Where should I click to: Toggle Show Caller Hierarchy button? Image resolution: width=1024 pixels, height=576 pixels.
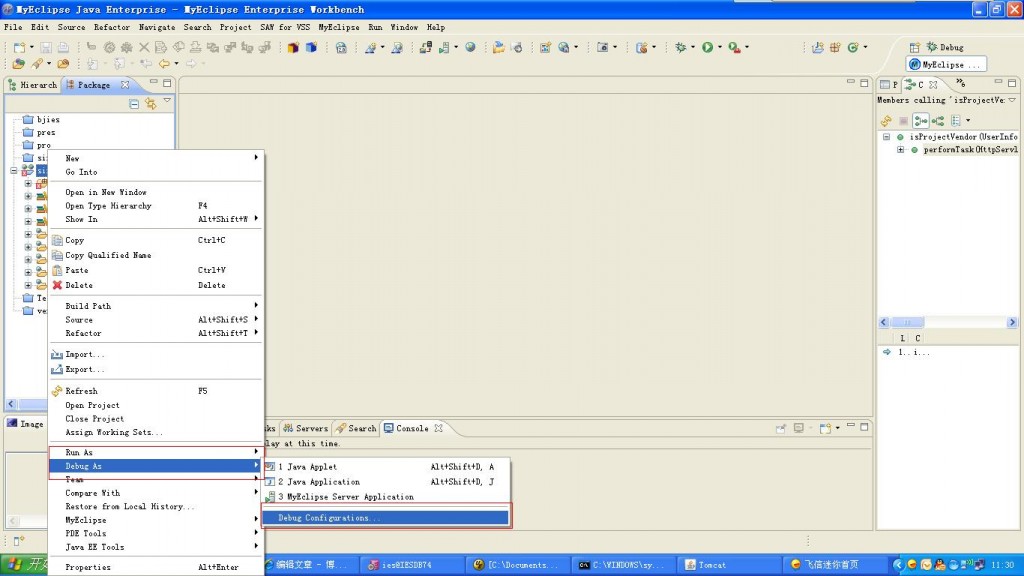921,121
